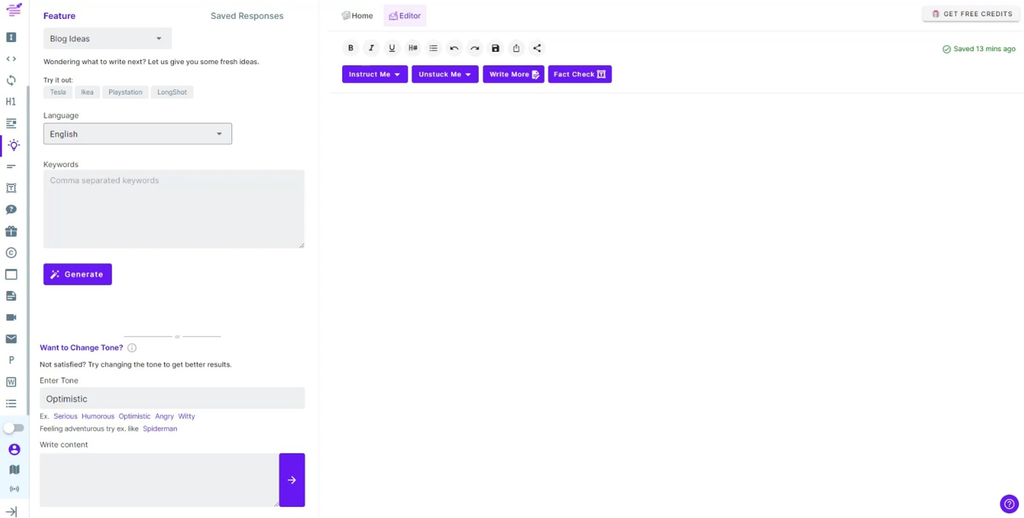Apply italic formatting in editor toolbar

click(371, 48)
